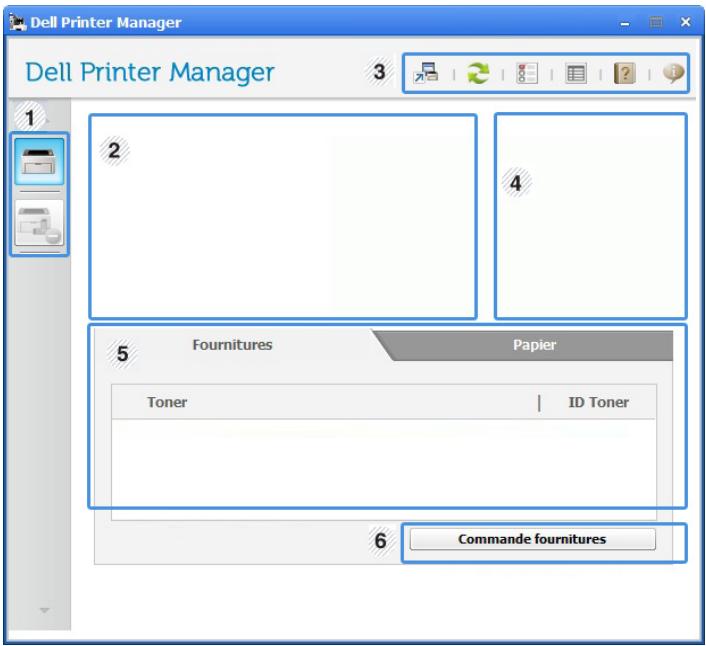Open the alert settings checklist icon
This screenshot has width=706, height=646.
[527, 73]
